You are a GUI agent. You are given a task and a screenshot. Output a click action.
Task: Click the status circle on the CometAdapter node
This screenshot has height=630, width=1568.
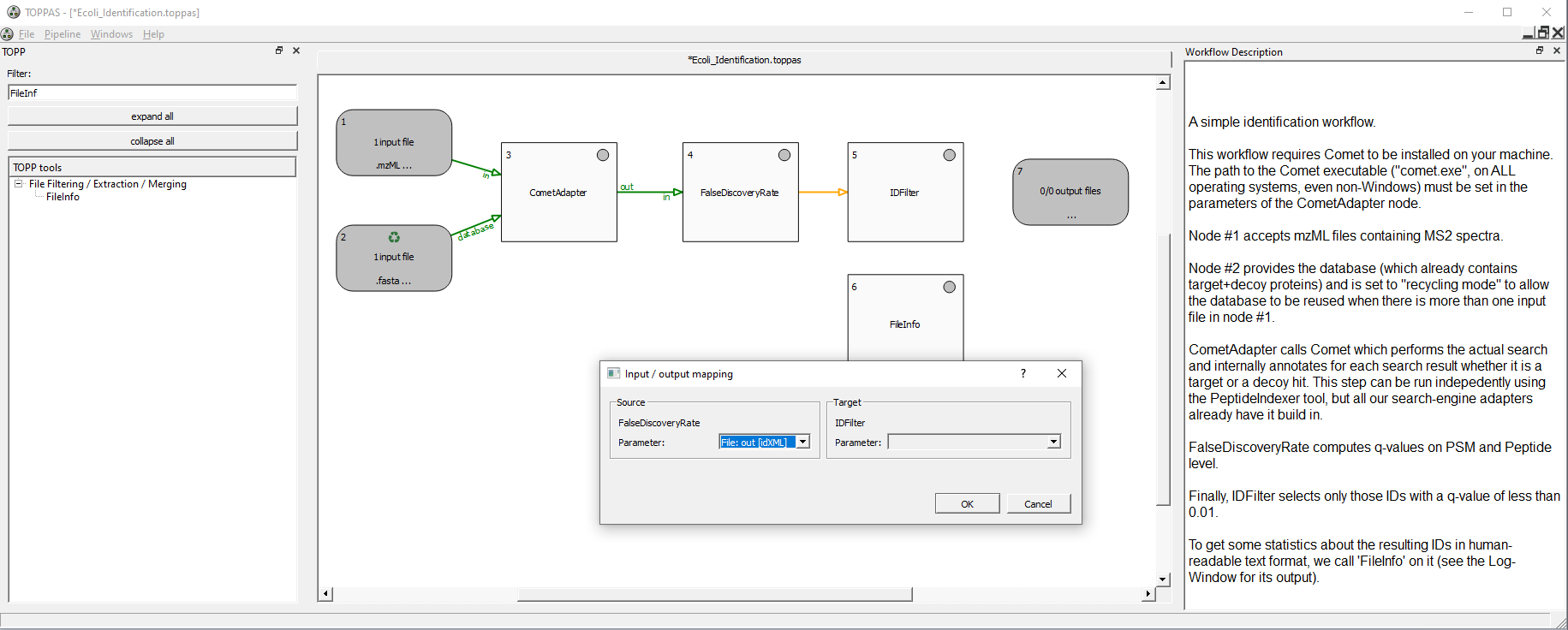(x=603, y=155)
